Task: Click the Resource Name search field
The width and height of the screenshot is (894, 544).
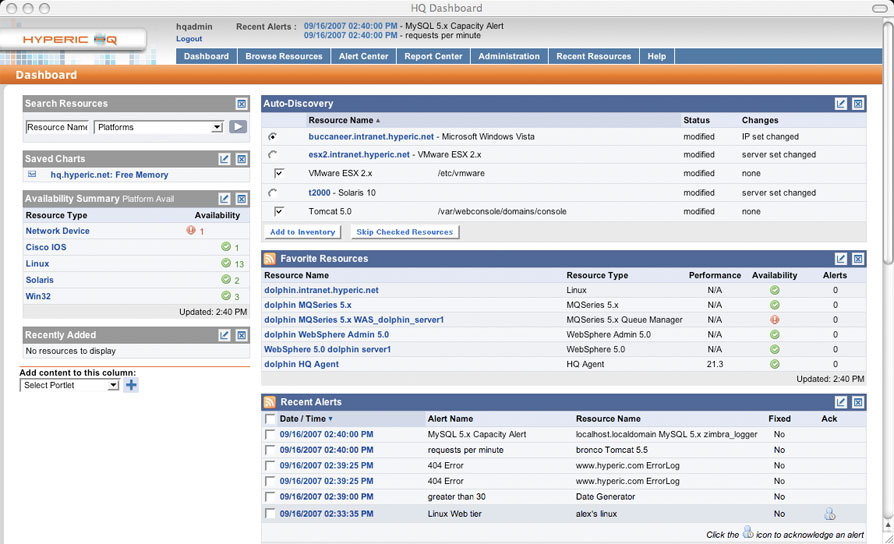Action: pyautogui.click(x=58, y=127)
